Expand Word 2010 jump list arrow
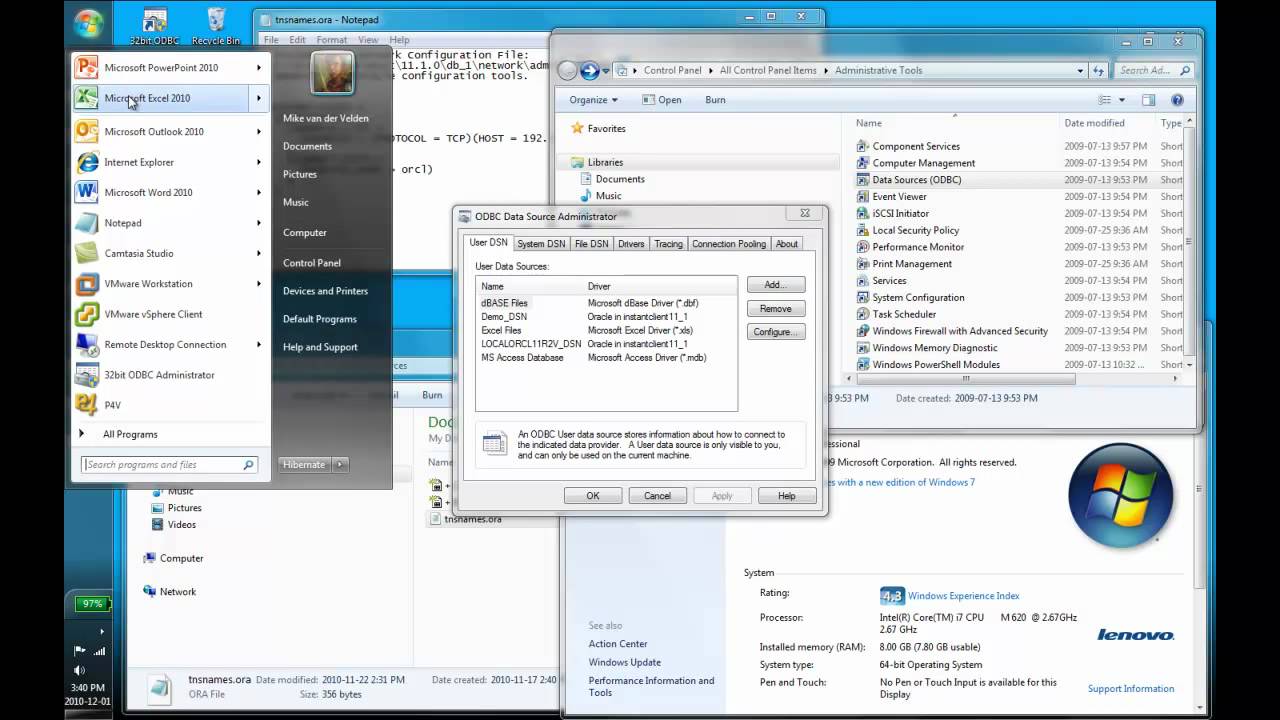Screen dimensions: 1280x720 click(x=259, y=192)
